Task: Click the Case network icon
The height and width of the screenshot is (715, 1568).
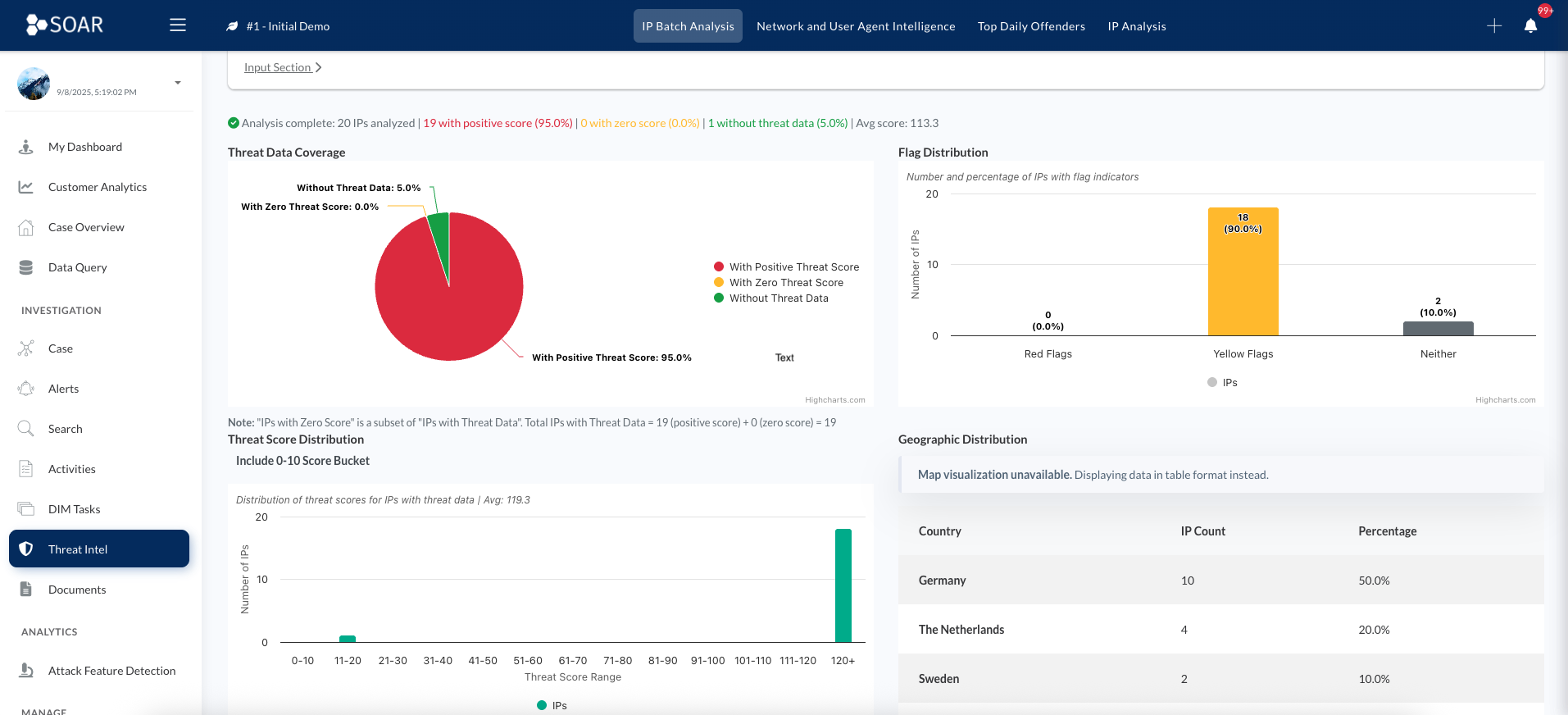Action: [26, 348]
